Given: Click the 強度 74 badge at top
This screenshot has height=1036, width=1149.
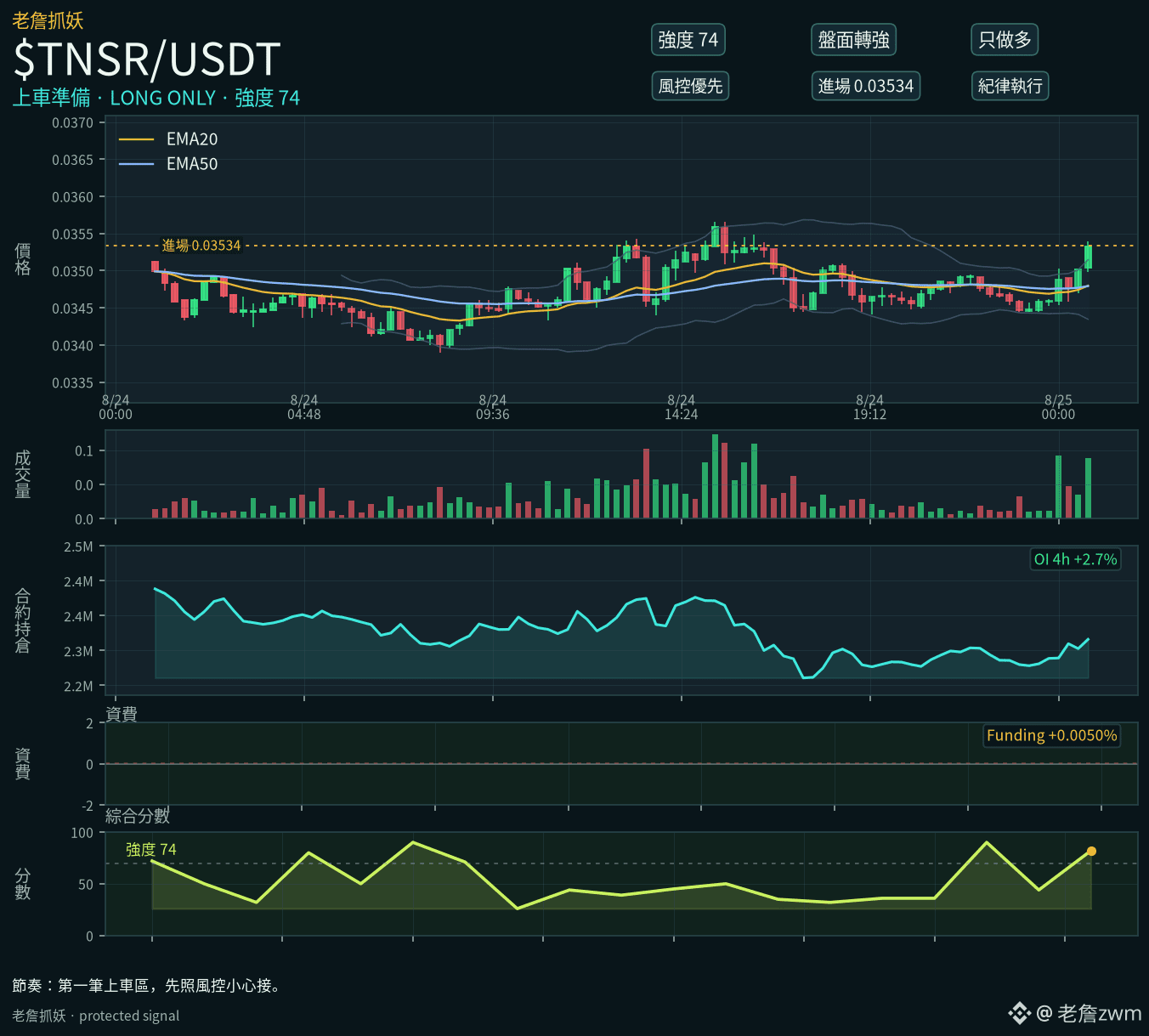Looking at the screenshot, I should [688, 40].
